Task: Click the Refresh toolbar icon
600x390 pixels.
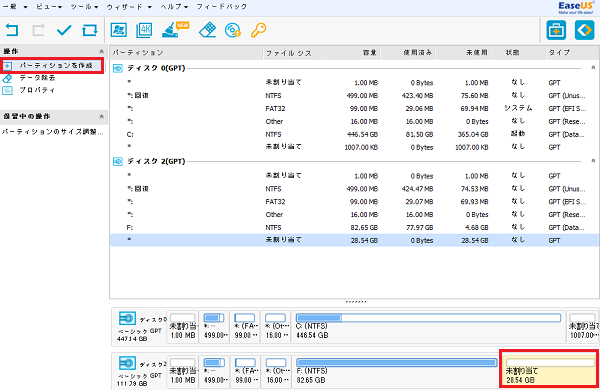Action: point(90,30)
